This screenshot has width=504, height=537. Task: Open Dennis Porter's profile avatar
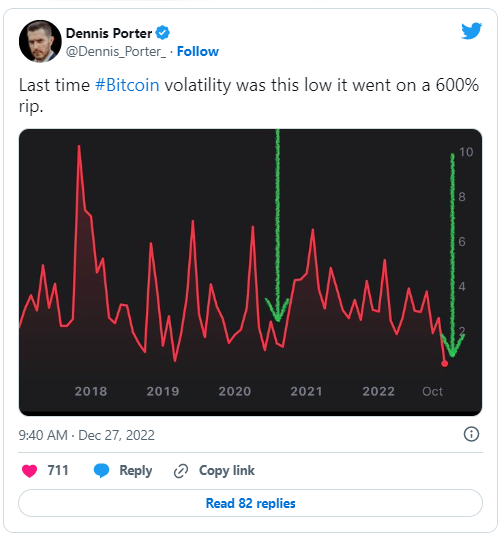tap(40, 41)
